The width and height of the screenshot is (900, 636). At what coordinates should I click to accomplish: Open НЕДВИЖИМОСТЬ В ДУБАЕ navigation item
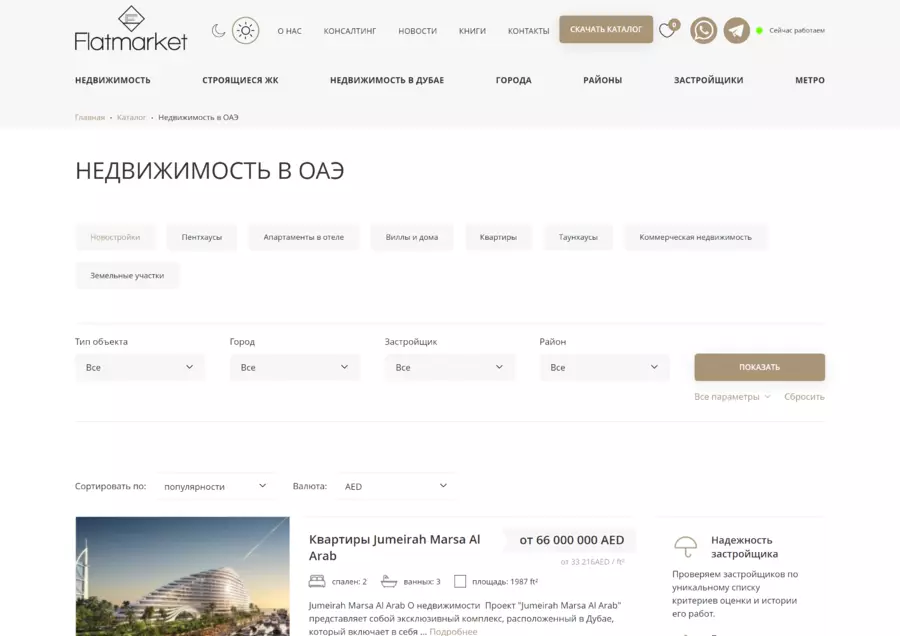coord(387,80)
